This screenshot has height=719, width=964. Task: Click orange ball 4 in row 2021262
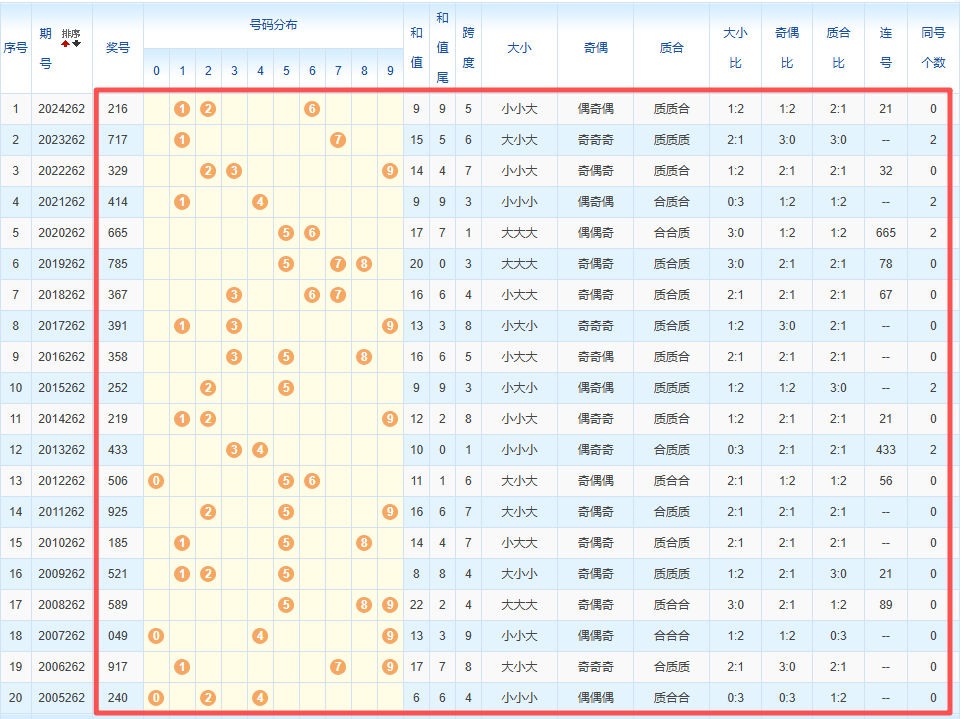click(260, 202)
